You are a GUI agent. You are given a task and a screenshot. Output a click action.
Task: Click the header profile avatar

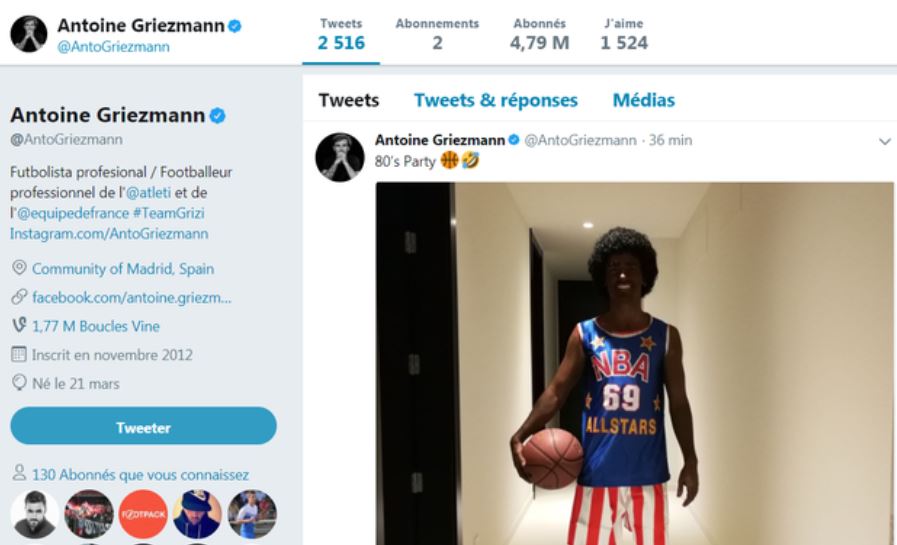(x=29, y=33)
